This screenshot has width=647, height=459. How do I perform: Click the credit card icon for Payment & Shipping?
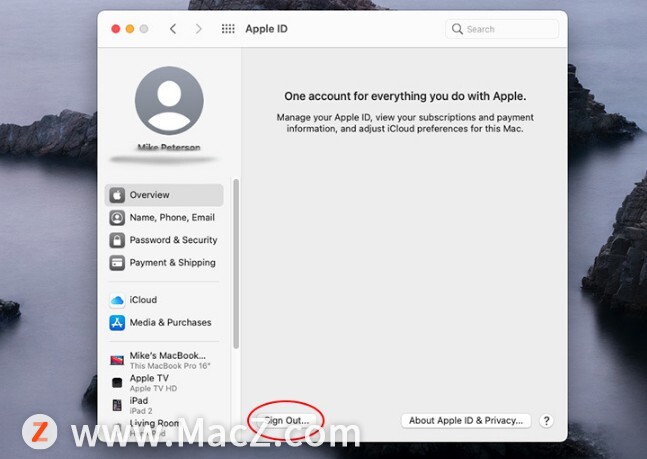117,263
